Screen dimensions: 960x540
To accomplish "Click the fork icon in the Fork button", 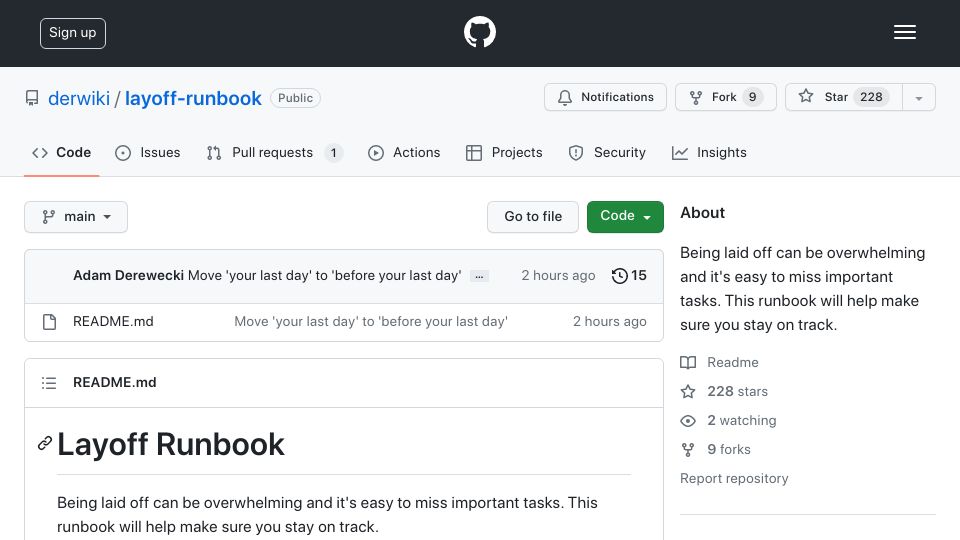I will pyautogui.click(x=696, y=97).
